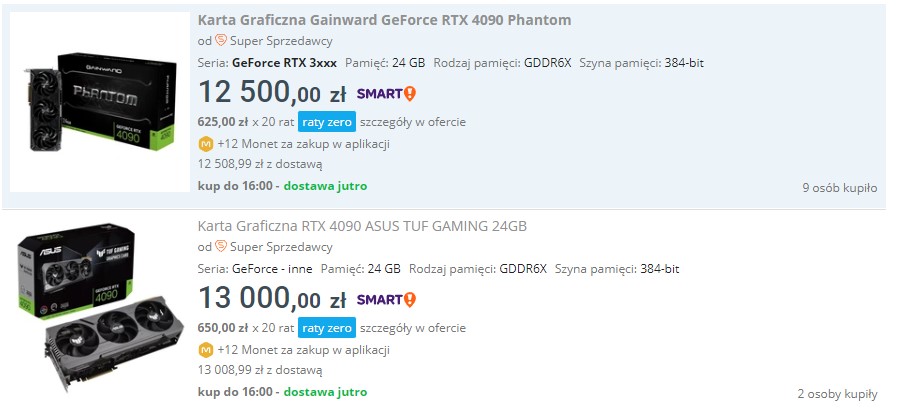The height and width of the screenshot is (413, 898).
Task: Click Super Sprzedawcy badge icon in ASUS listing
Action: point(221,247)
